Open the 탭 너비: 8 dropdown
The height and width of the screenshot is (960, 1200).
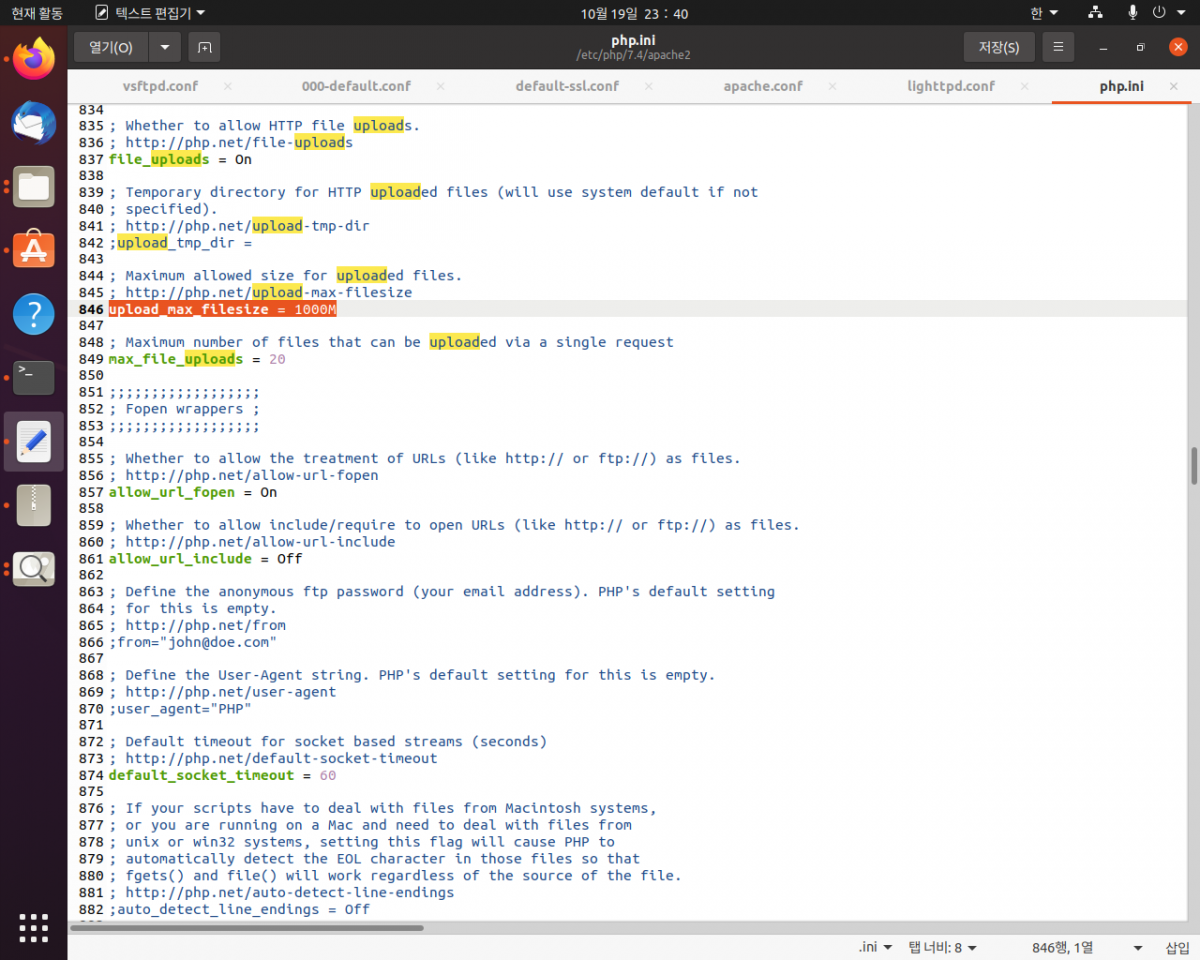[x=942, y=947]
